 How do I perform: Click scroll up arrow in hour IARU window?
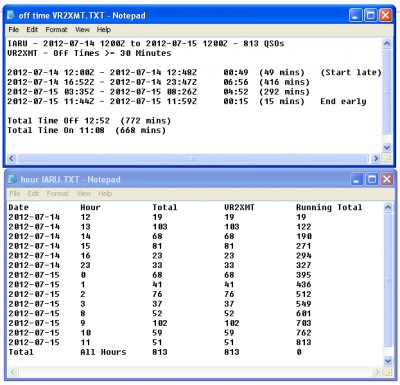(388, 207)
